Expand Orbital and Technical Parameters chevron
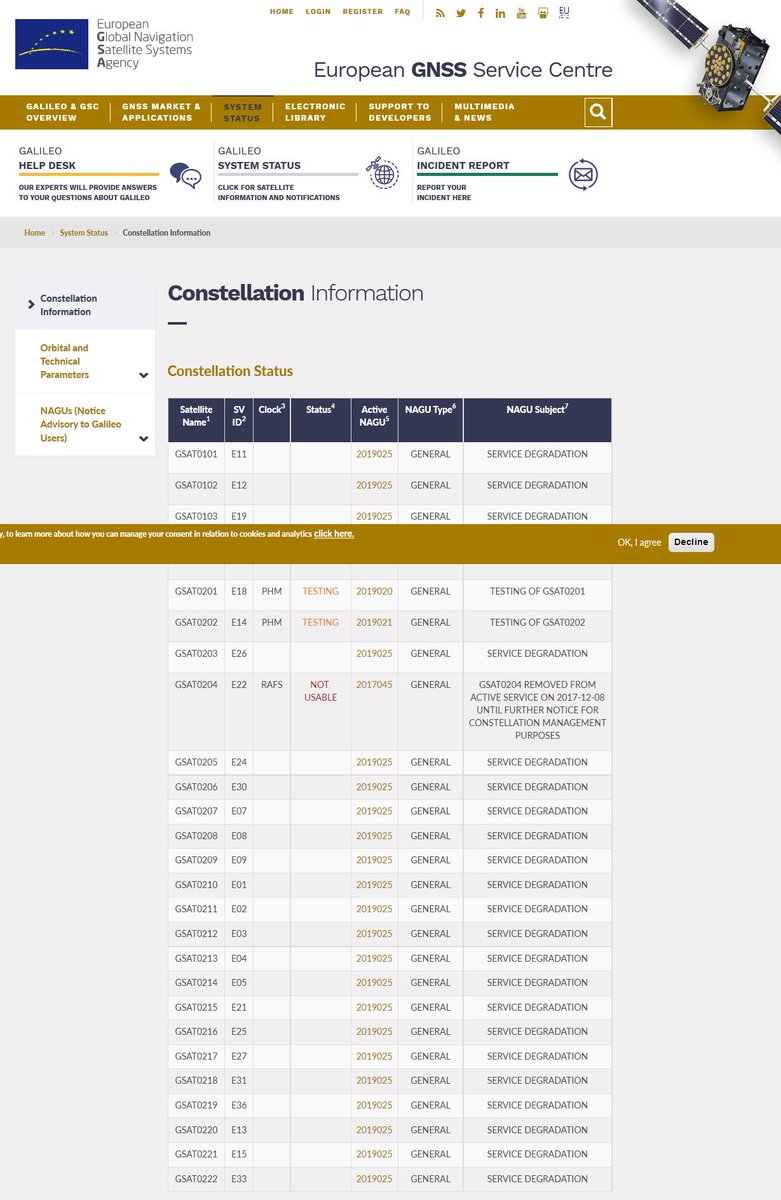Image resolution: width=781 pixels, height=1200 pixels. [143, 376]
